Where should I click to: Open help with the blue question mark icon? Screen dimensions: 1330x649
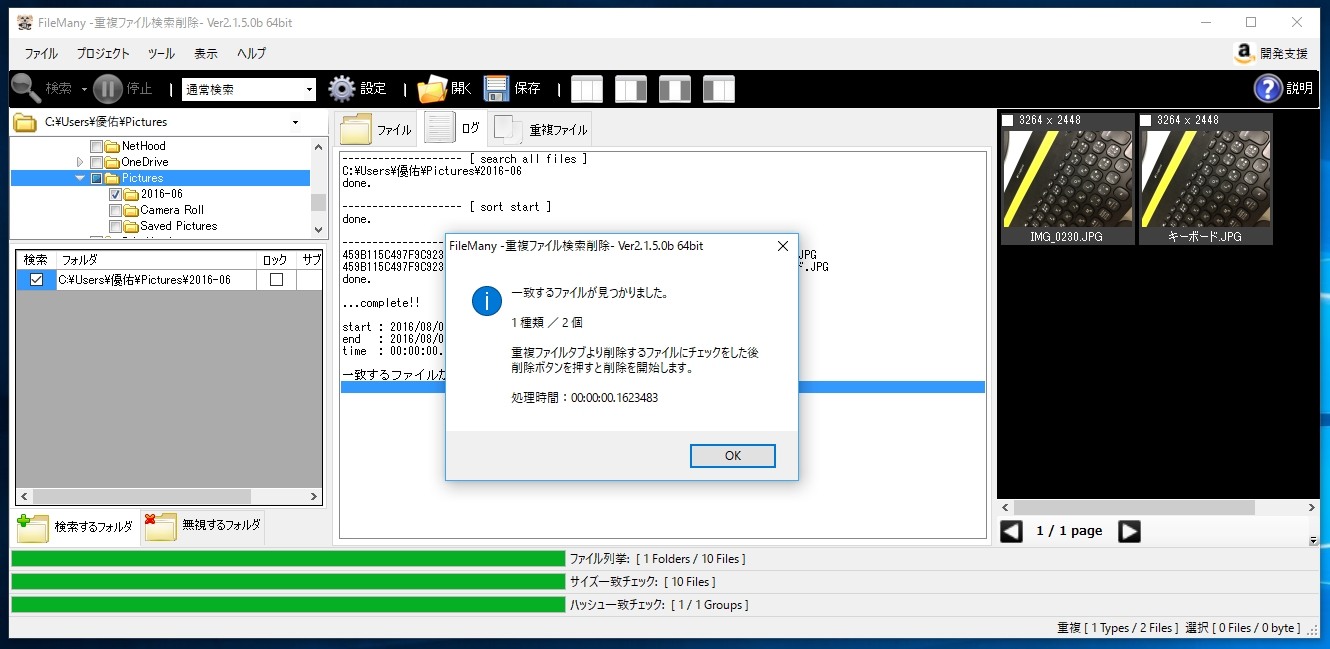(1268, 89)
